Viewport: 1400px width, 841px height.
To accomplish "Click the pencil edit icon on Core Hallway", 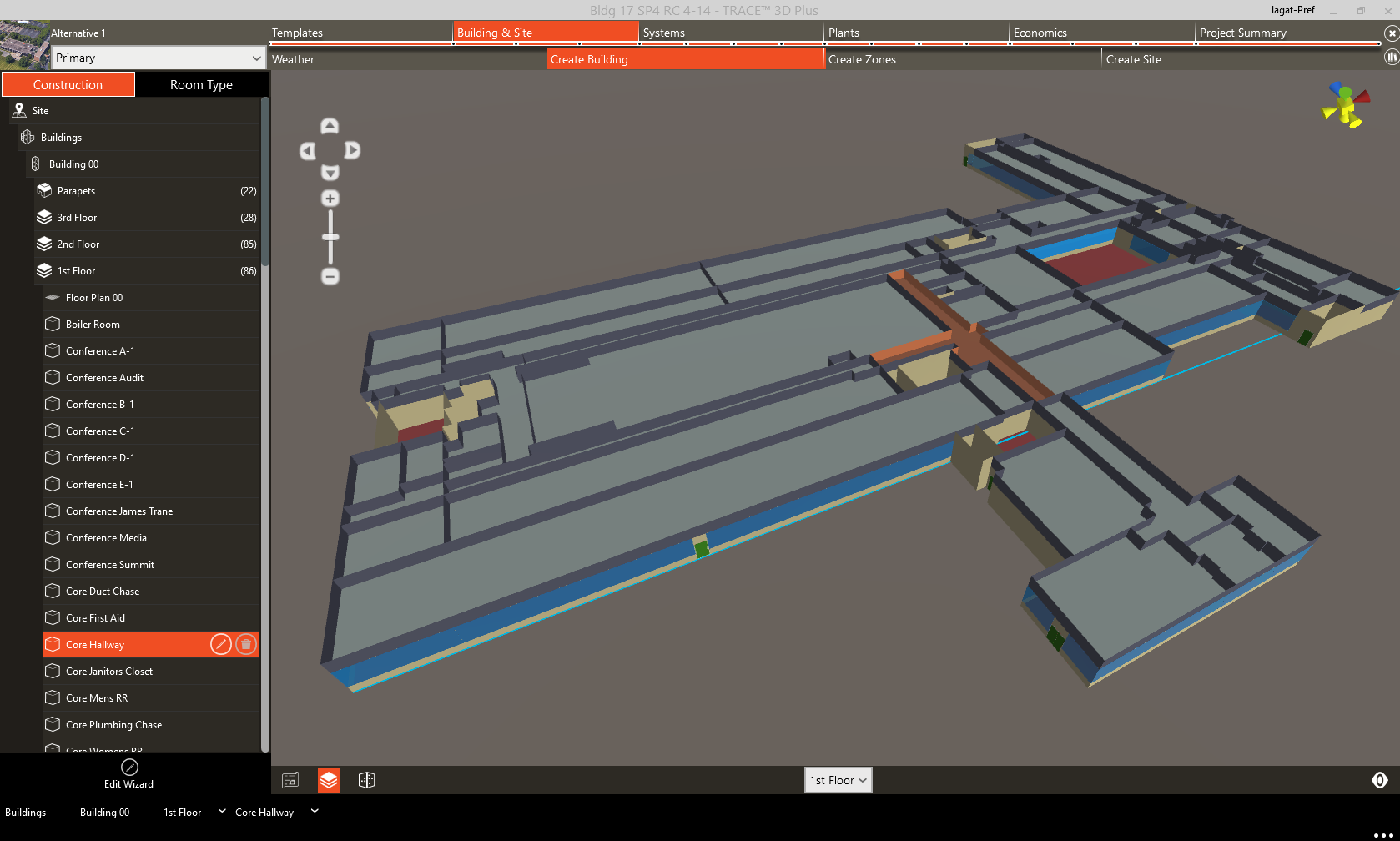I will coord(221,644).
